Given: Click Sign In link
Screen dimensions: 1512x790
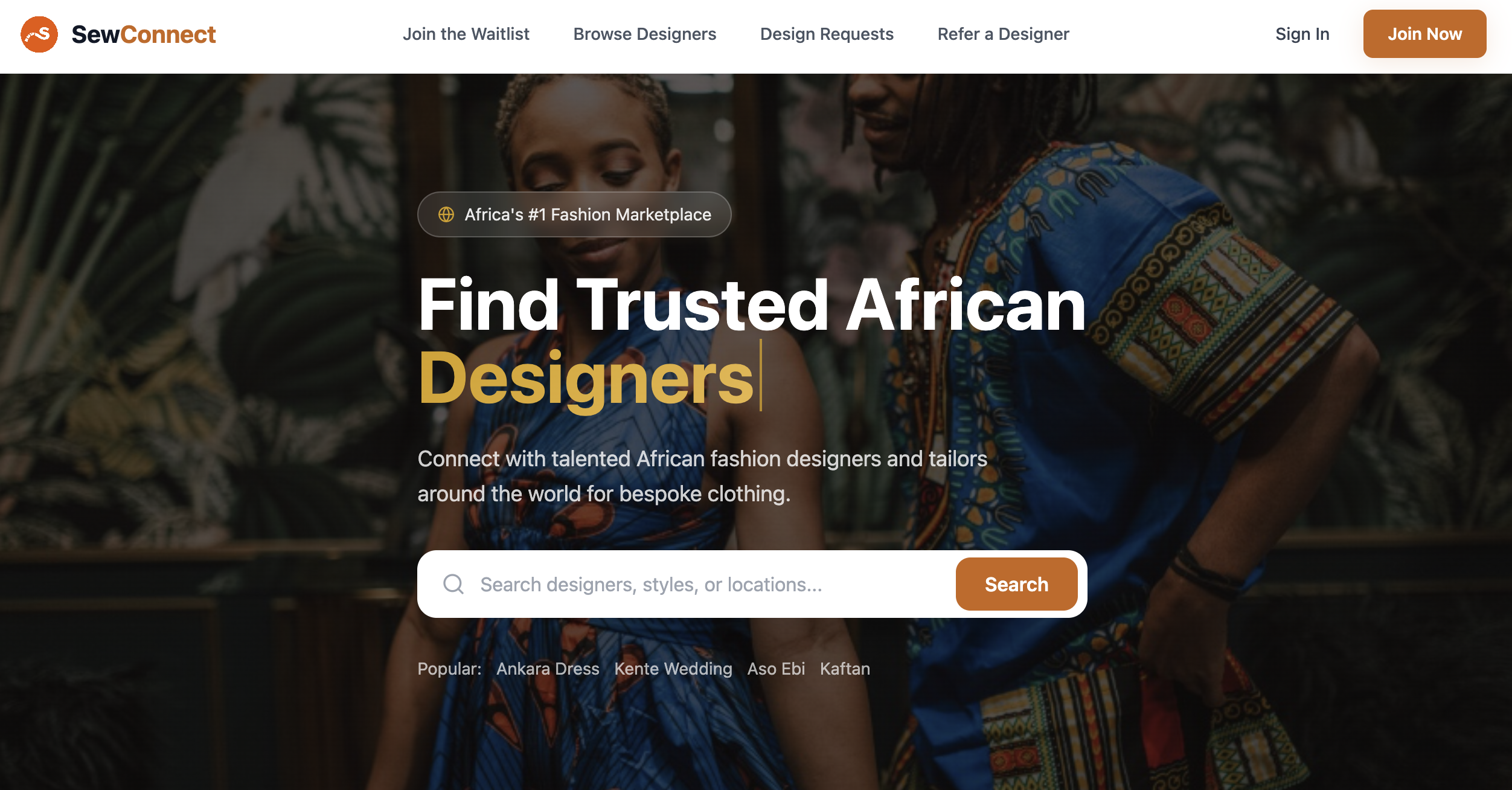Looking at the screenshot, I should (1302, 34).
